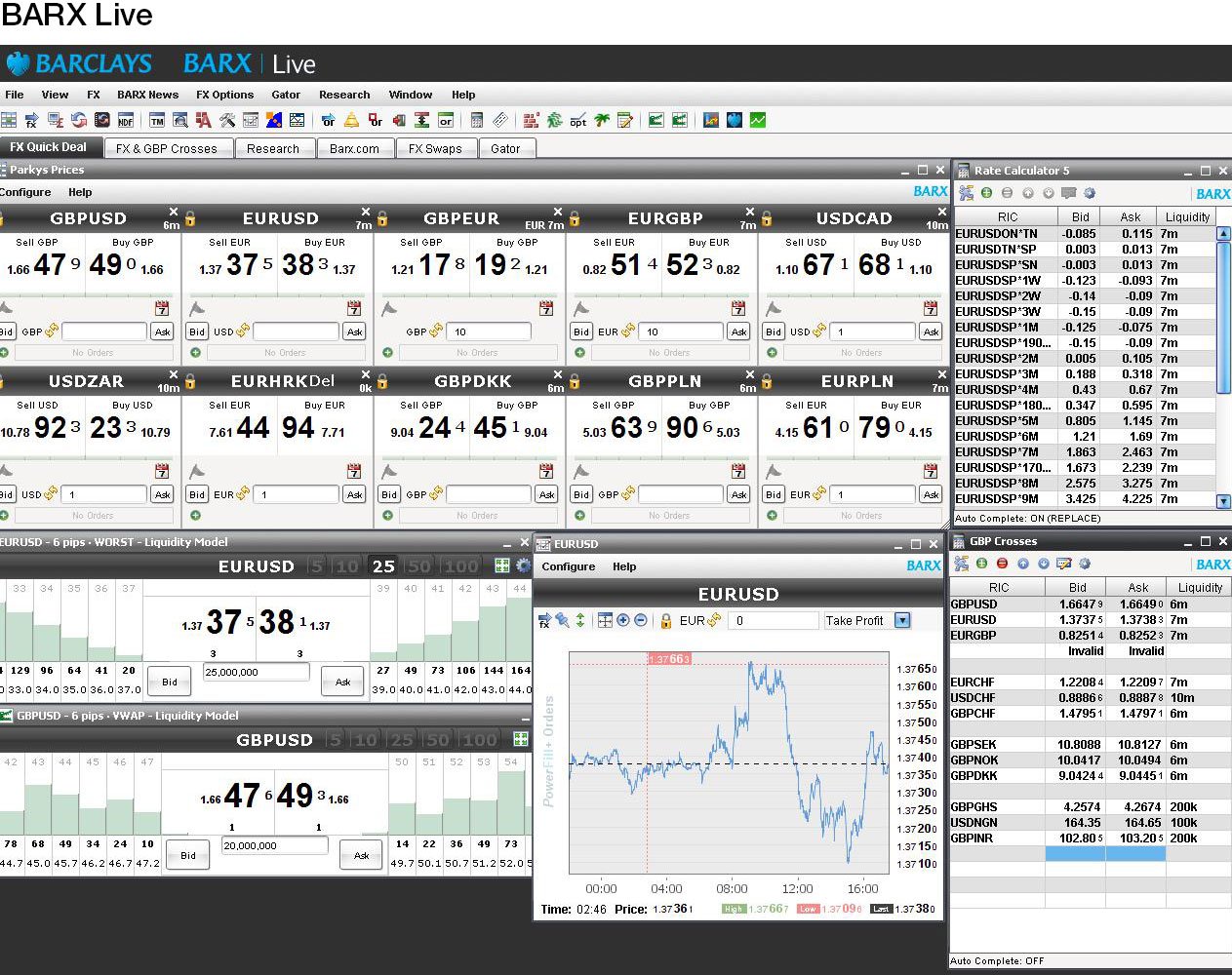The width and height of the screenshot is (1232, 975).
Task: Expand the Take Profit dropdown
Action: 902,620
